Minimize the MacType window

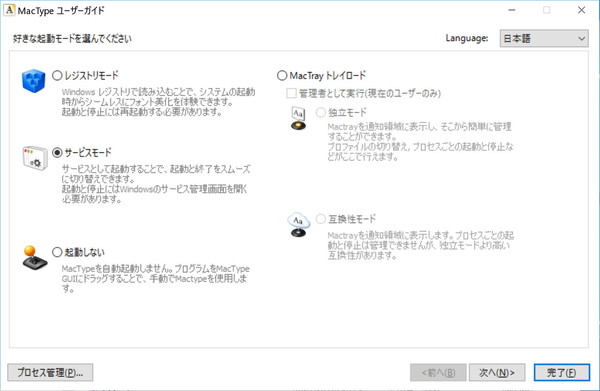[512, 10]
